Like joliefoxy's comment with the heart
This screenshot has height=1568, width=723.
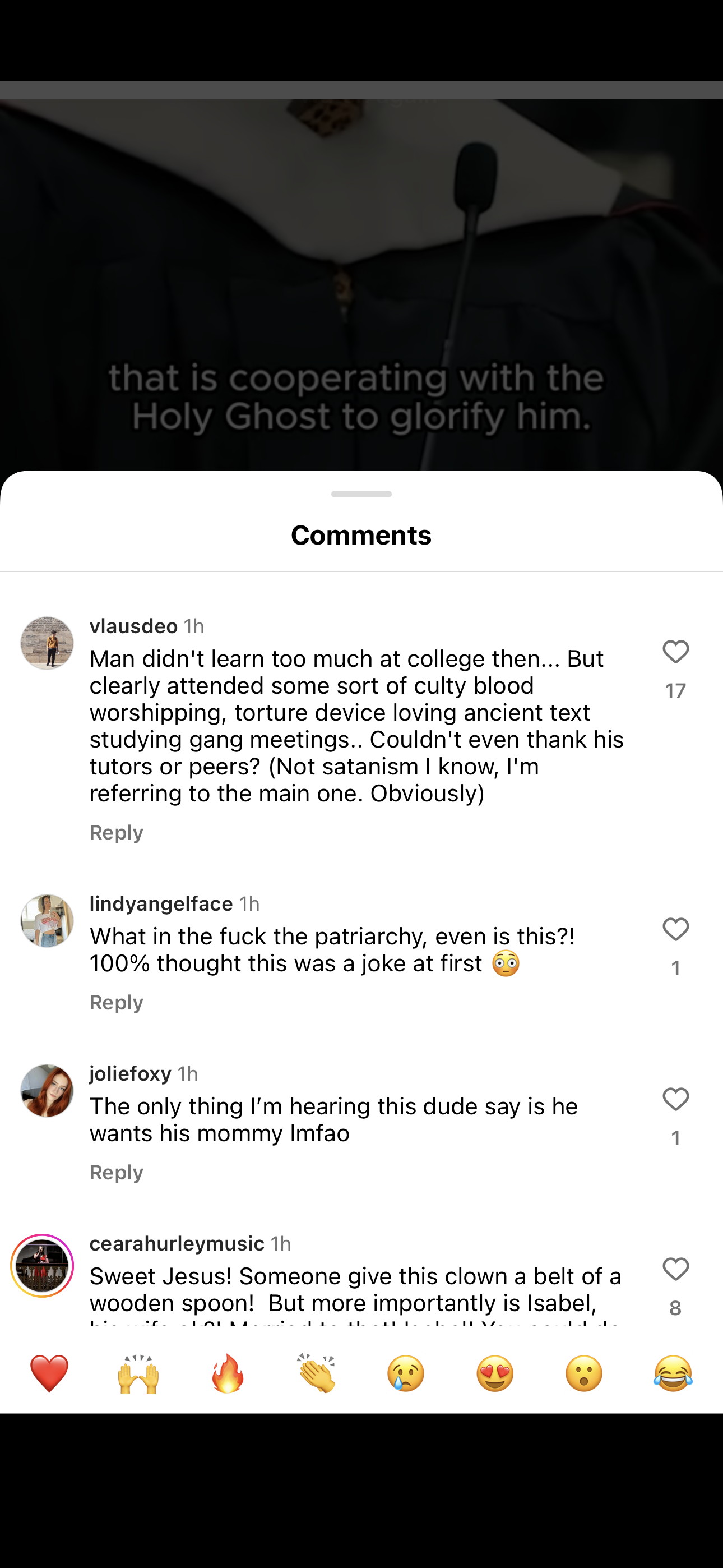(675, 1099)
